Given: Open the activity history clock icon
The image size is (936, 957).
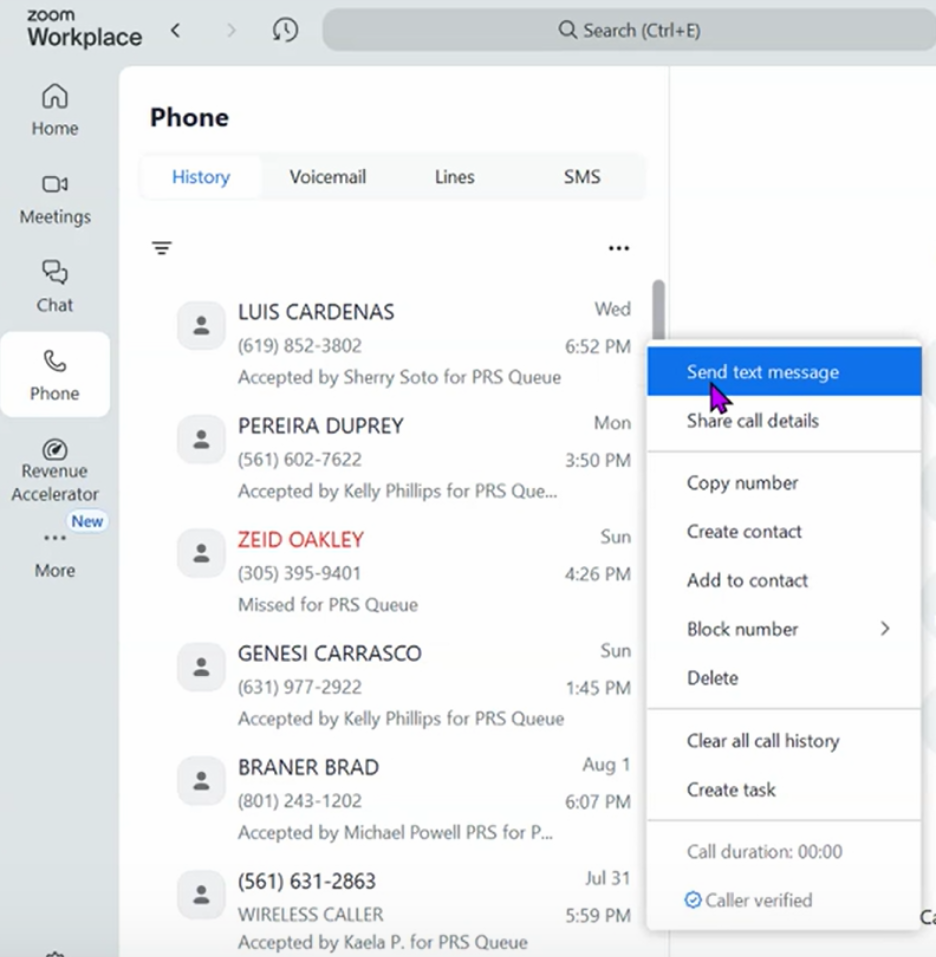Looking at the screenshot, I should 285,30.
